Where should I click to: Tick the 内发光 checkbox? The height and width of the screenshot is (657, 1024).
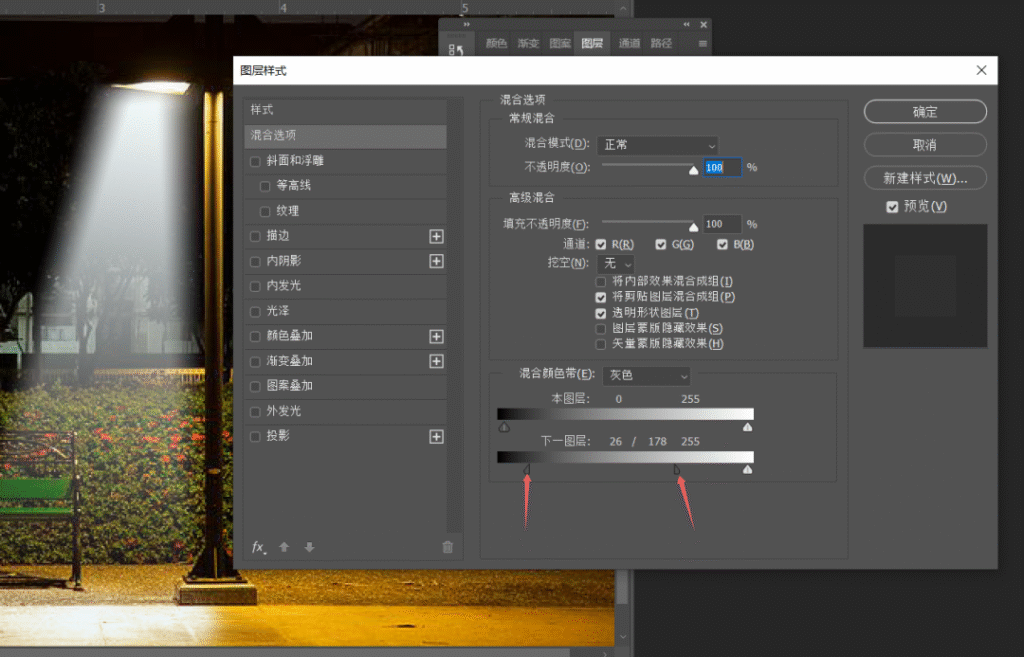coord(255,287)
